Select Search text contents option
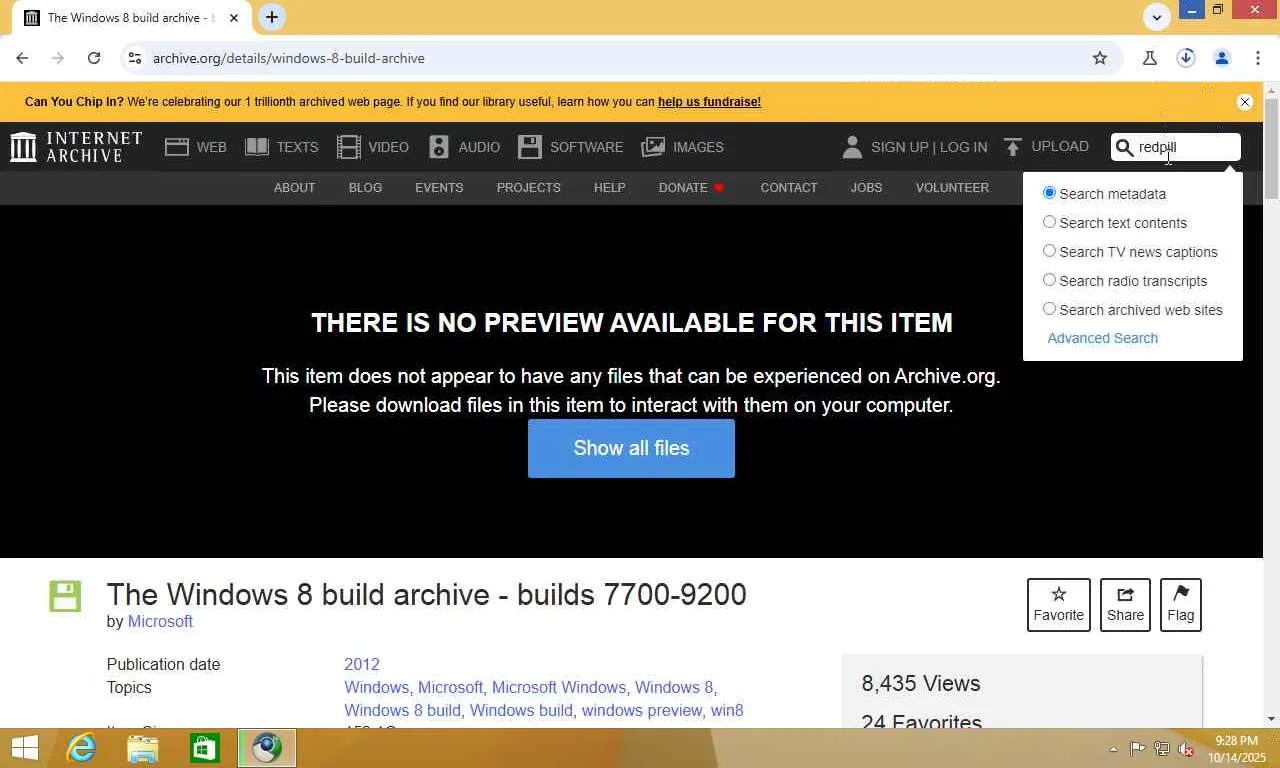The image size is (1280, 768). click(x=1049, y=222)
